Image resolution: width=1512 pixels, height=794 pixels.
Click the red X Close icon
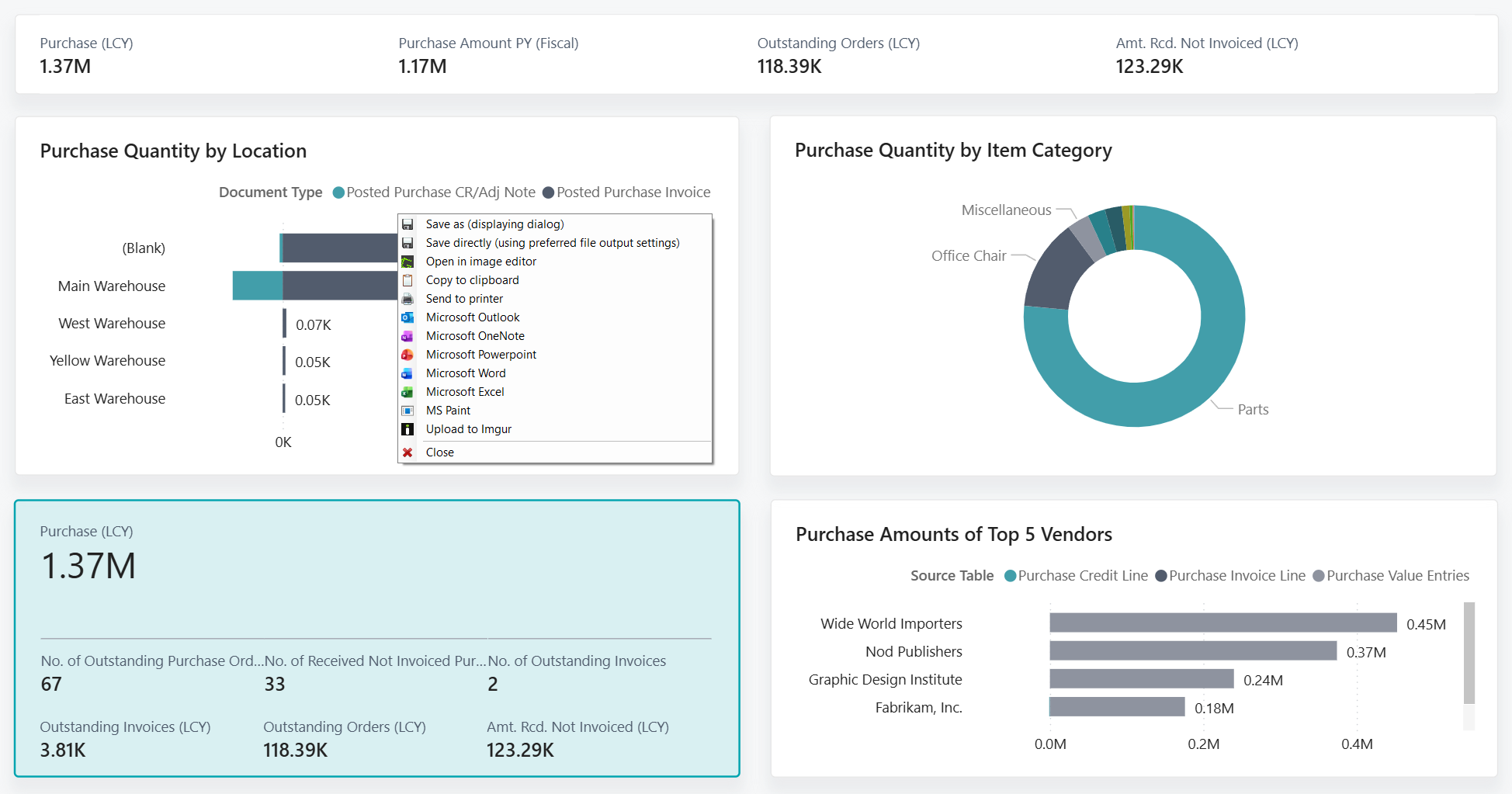(407, 452)
